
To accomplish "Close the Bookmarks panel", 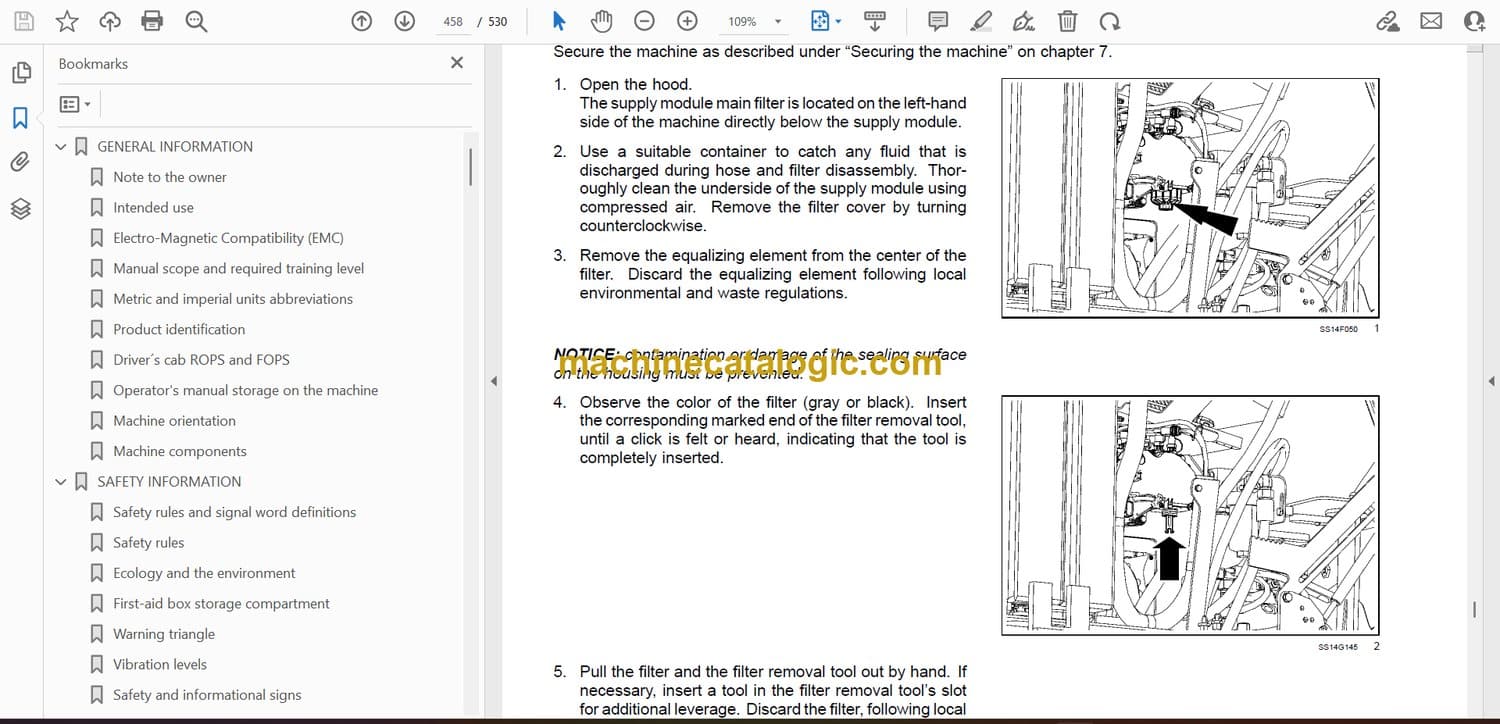I will click(457, 63).
